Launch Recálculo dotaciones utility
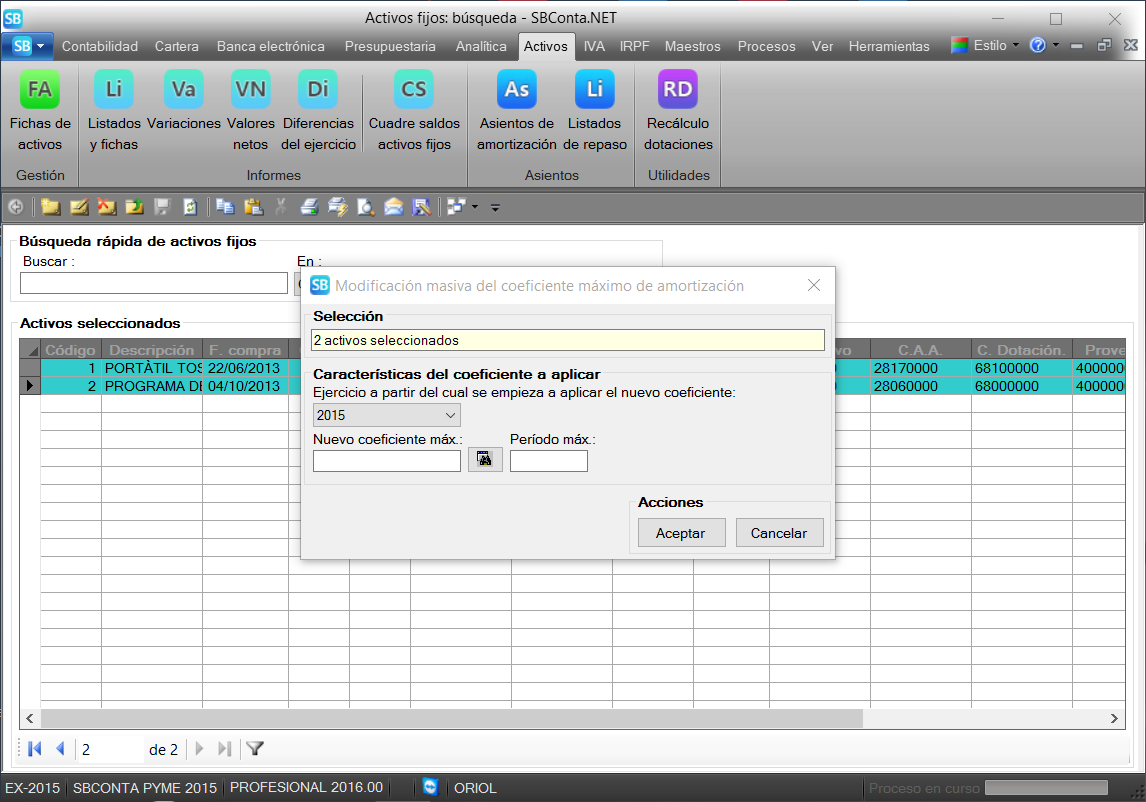This screenshot has width=1146, height=802. tap(678, 90)
